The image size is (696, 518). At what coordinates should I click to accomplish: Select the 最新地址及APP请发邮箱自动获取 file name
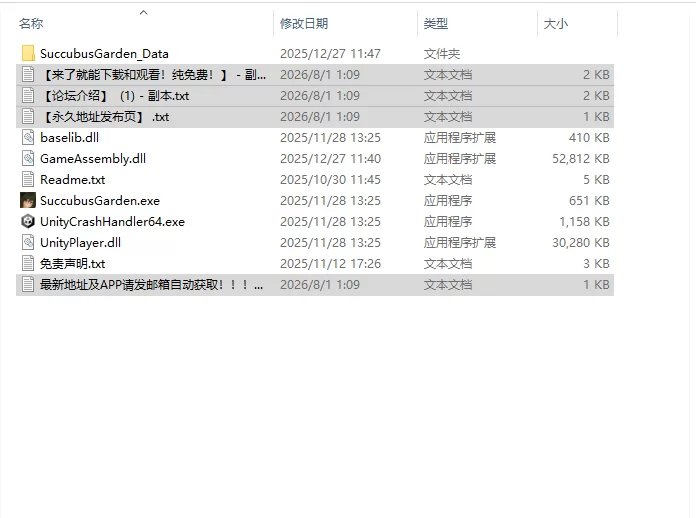(151, 285)
